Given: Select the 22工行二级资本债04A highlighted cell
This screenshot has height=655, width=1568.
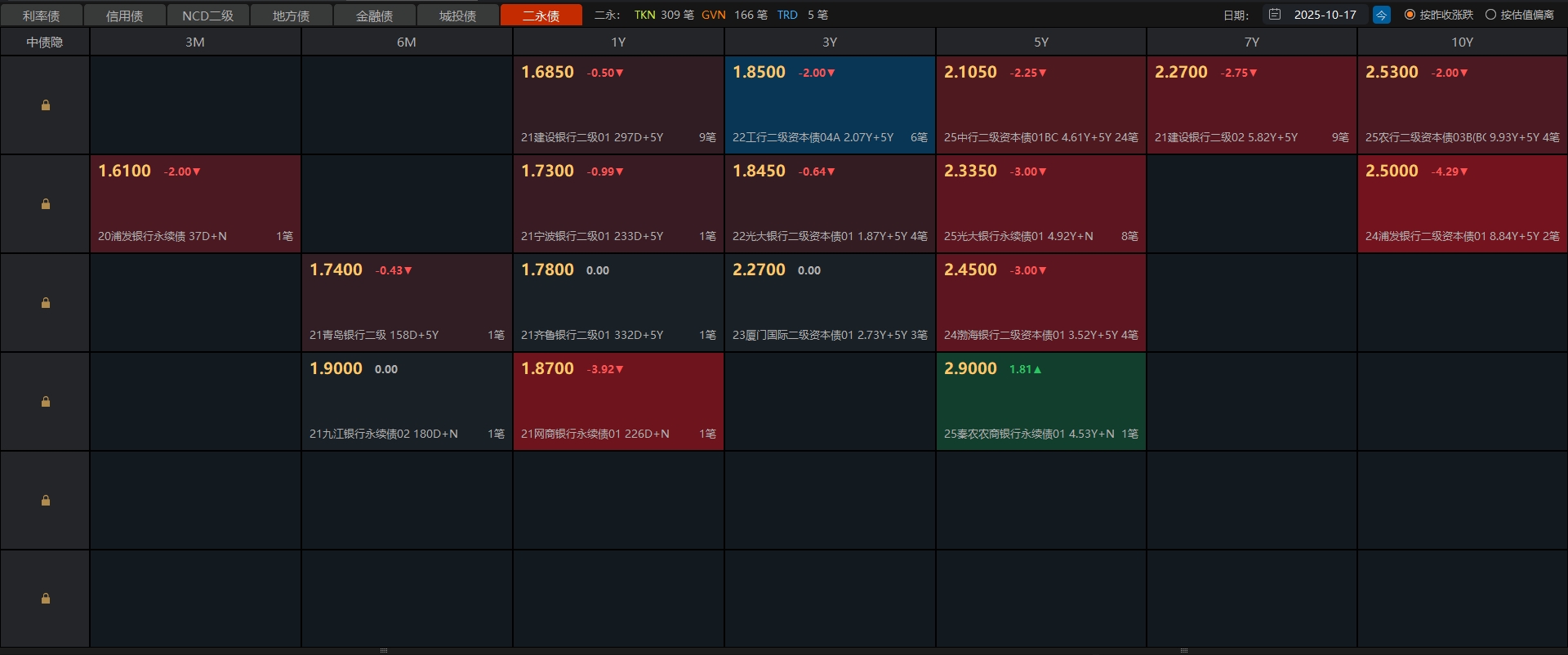Looking at the screenshot, I should pyautogui.click(x=830, y=105).
